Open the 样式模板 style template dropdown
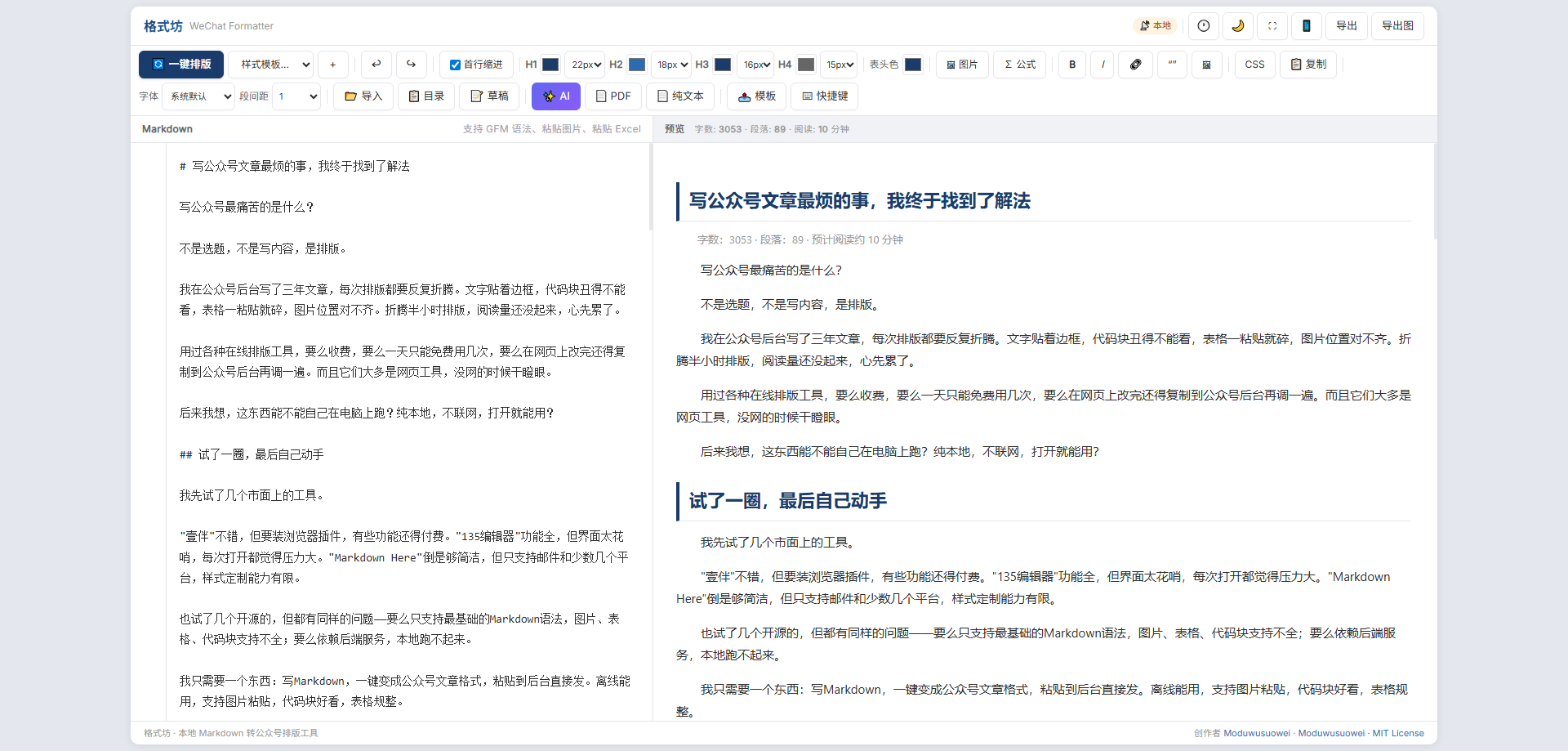This screenshot has height=751, width=1568. [271, 65]
